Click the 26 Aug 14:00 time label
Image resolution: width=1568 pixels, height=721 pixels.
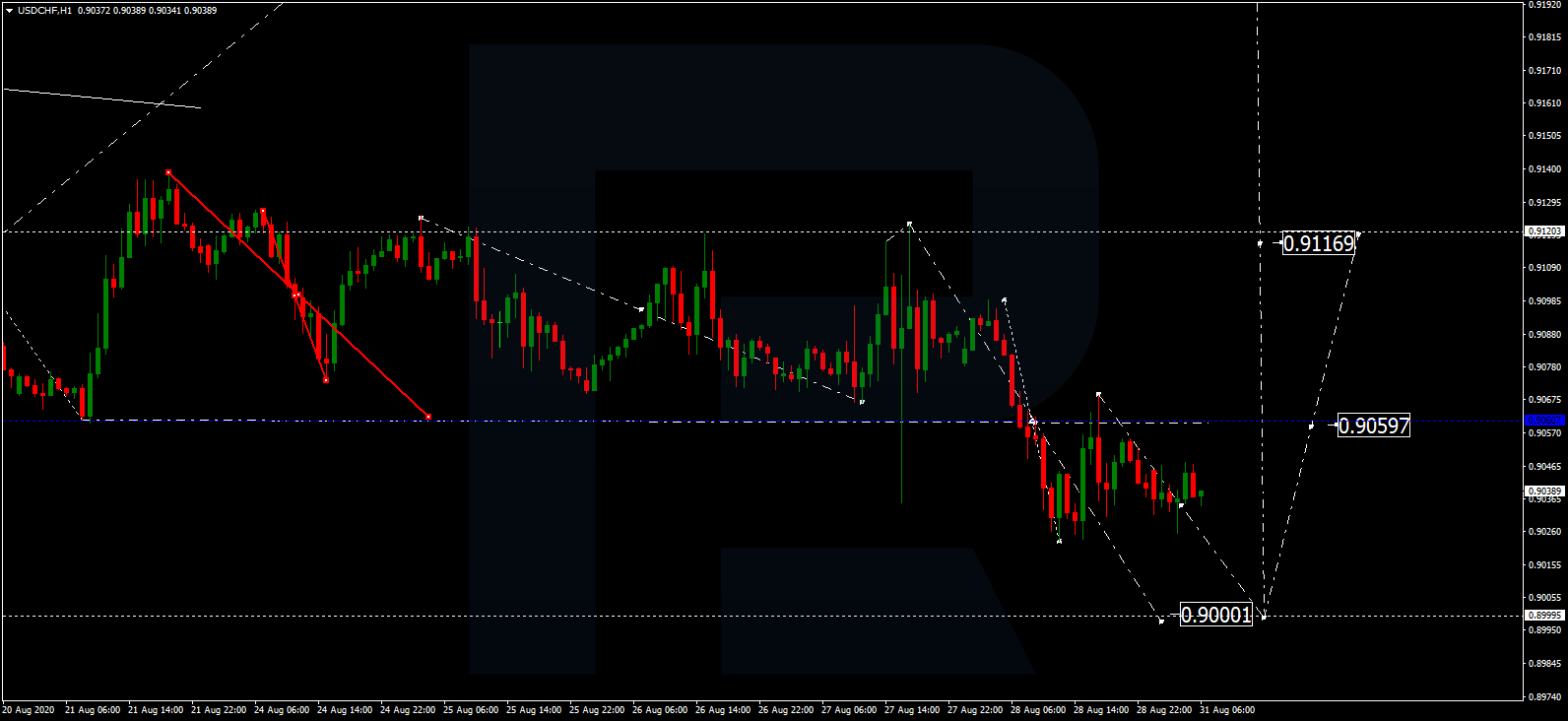pos(723,710)
